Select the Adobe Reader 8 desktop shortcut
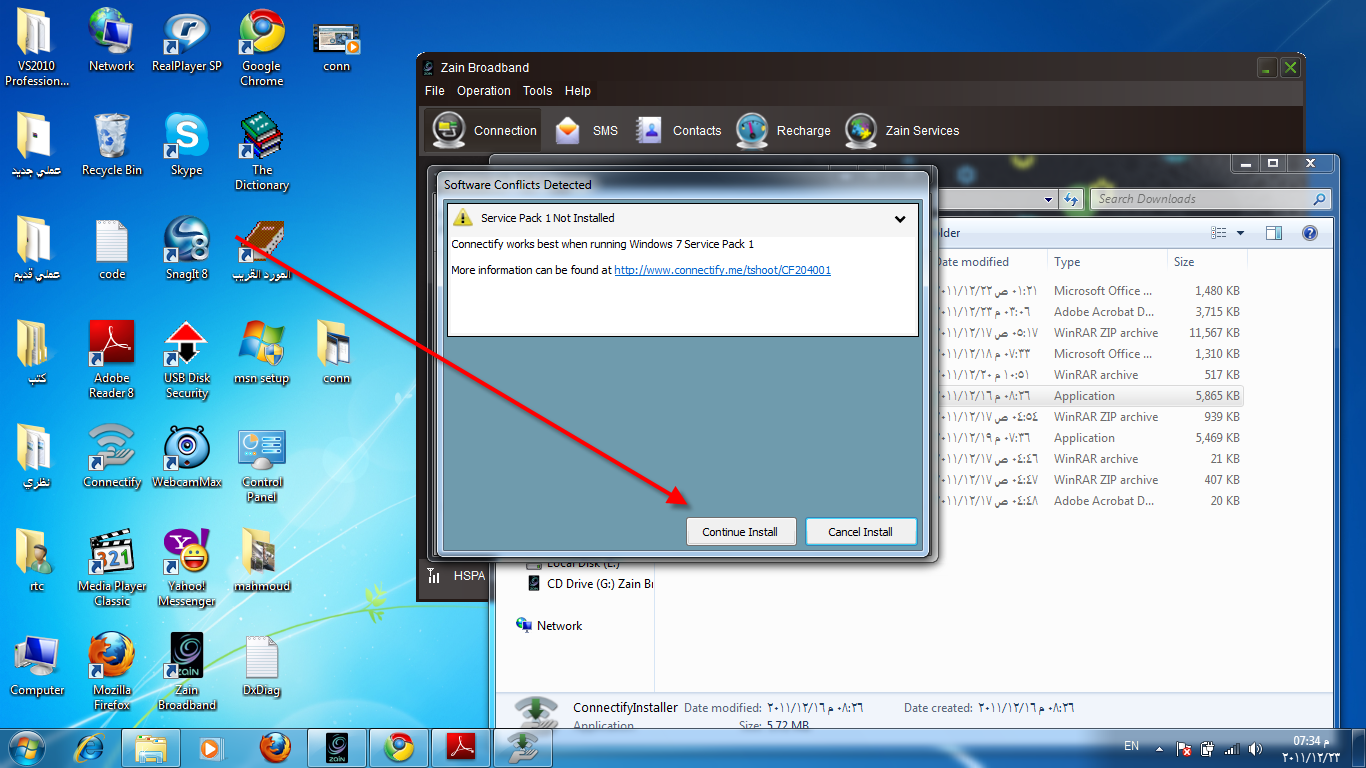The width and height of the screenshot is (1366, 768). coord(111,359)
